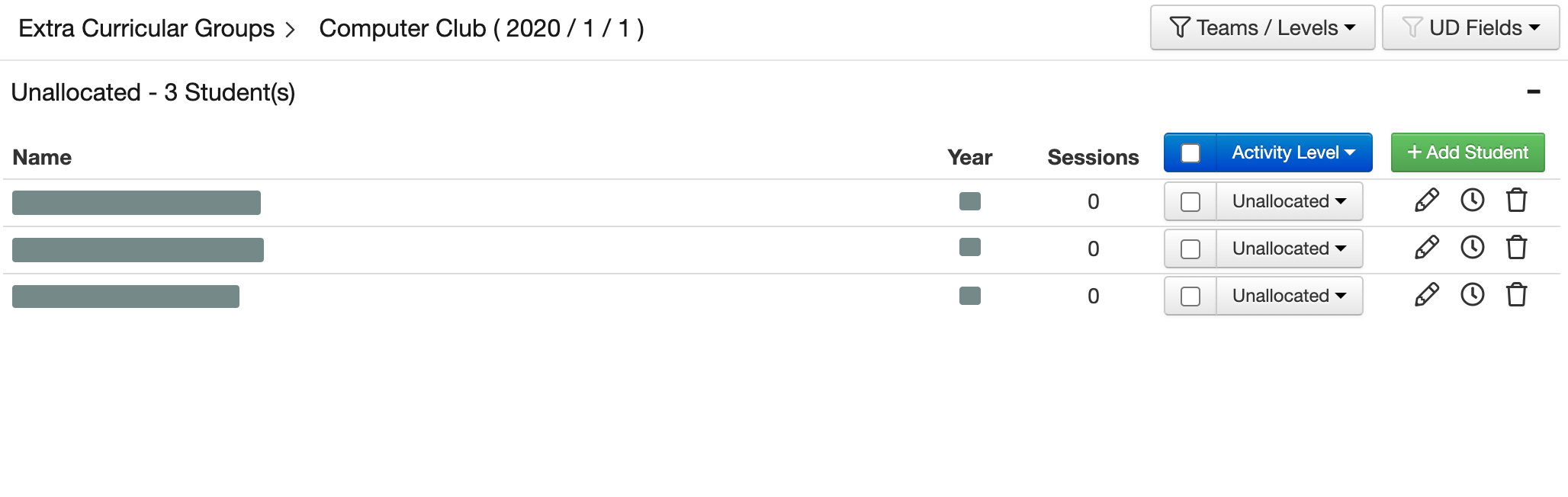Edit the second student row
1568x497 pixels.
pos(1426,248)
